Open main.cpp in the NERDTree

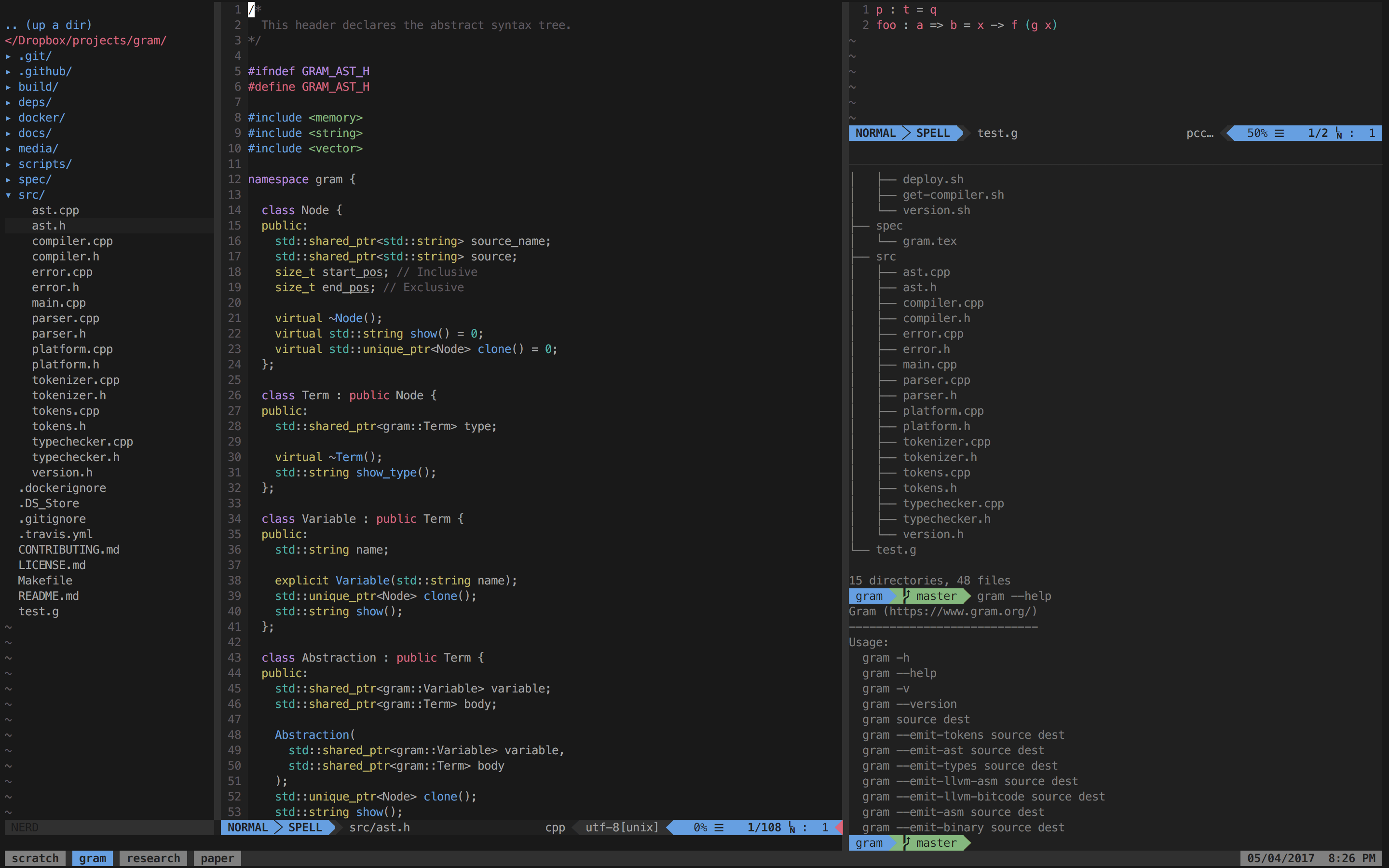(x=58, y=303)
